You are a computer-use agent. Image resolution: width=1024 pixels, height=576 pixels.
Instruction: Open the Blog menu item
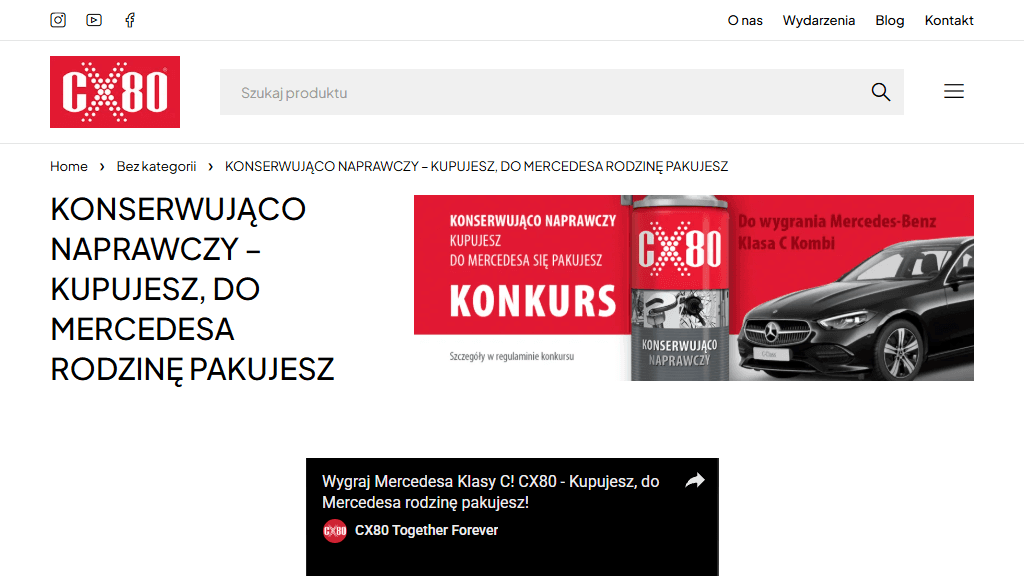[889, 20]
